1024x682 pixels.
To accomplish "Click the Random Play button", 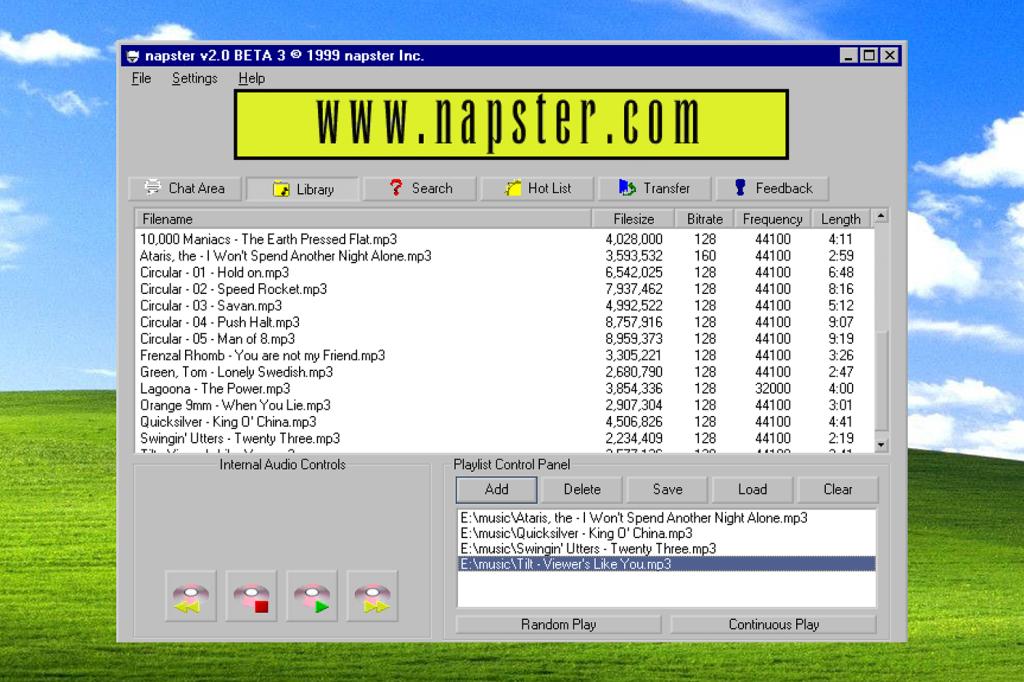I will (558, 625).
